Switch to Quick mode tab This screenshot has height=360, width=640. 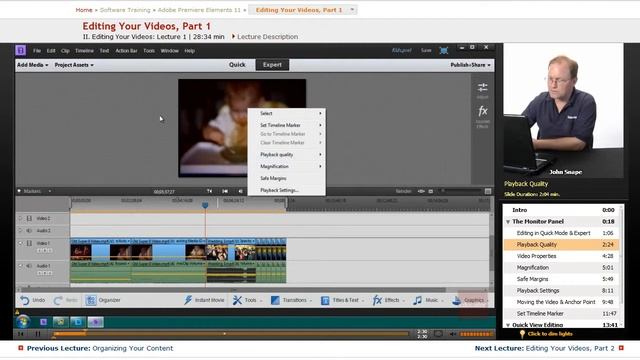[x=237, y=65]
